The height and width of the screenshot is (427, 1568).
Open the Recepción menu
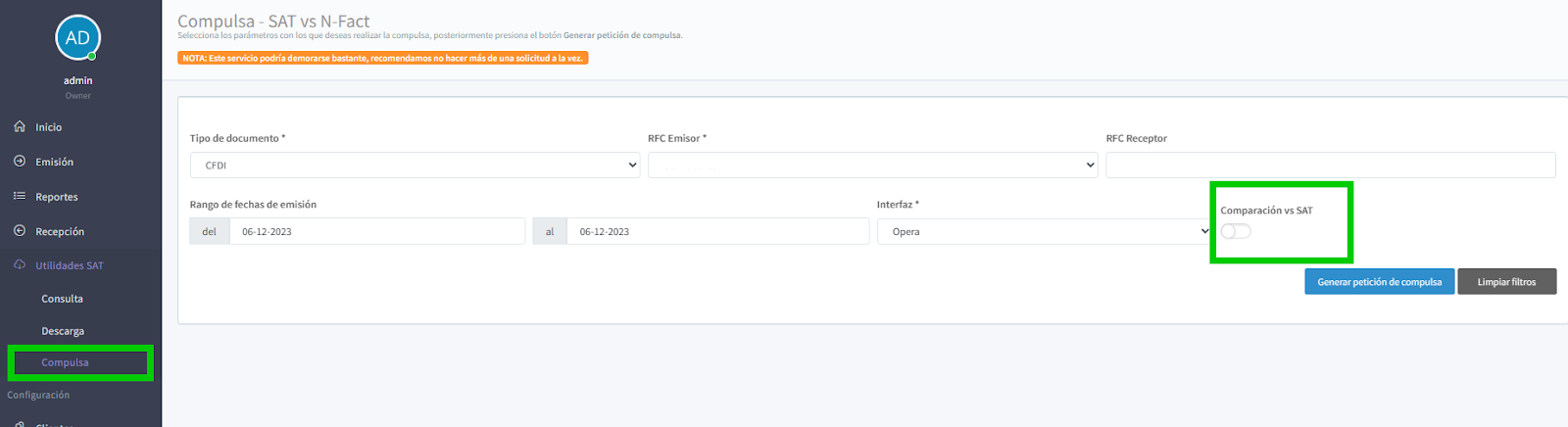click(60, 232)
